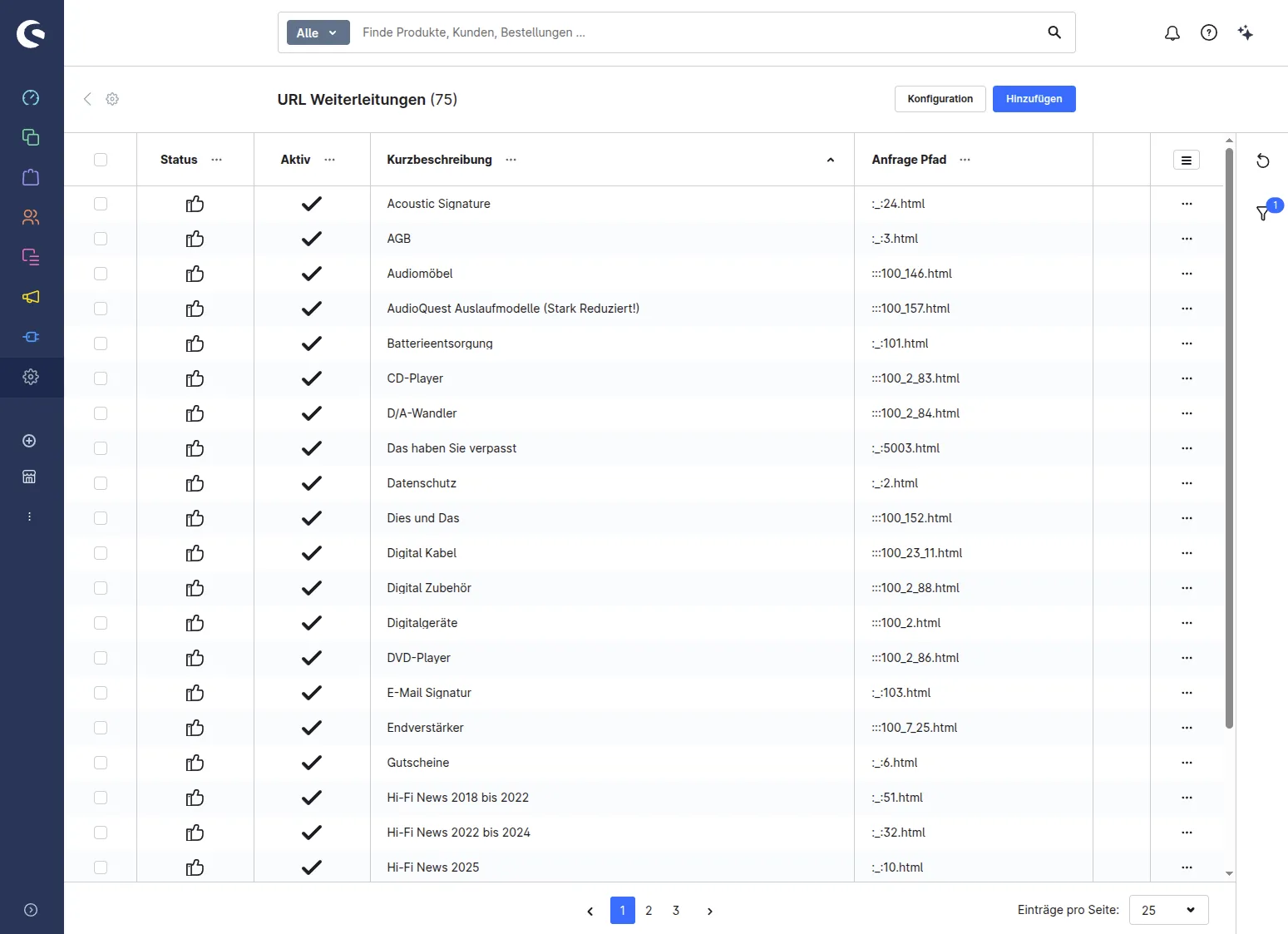Select the Batterieentsorgung row checkbox
Image resolution: width=1288 pixels, height=934 pixels.
101,343
